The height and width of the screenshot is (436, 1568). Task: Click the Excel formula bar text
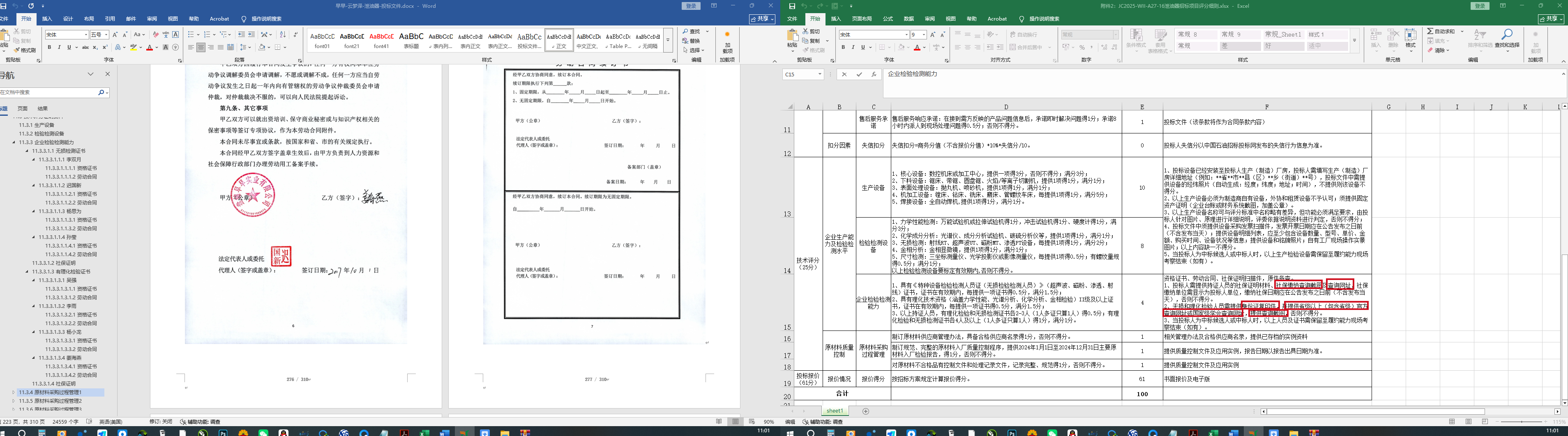pos(913,74)
